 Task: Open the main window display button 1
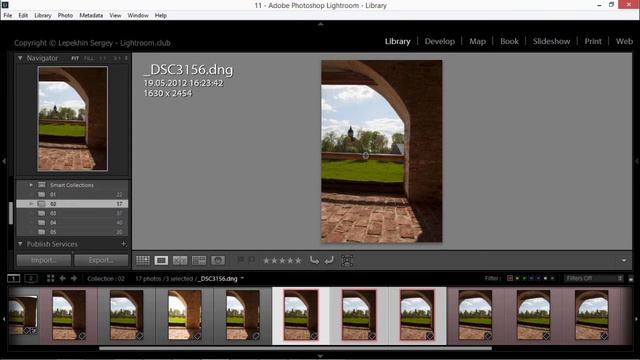[x=13, y=278]
